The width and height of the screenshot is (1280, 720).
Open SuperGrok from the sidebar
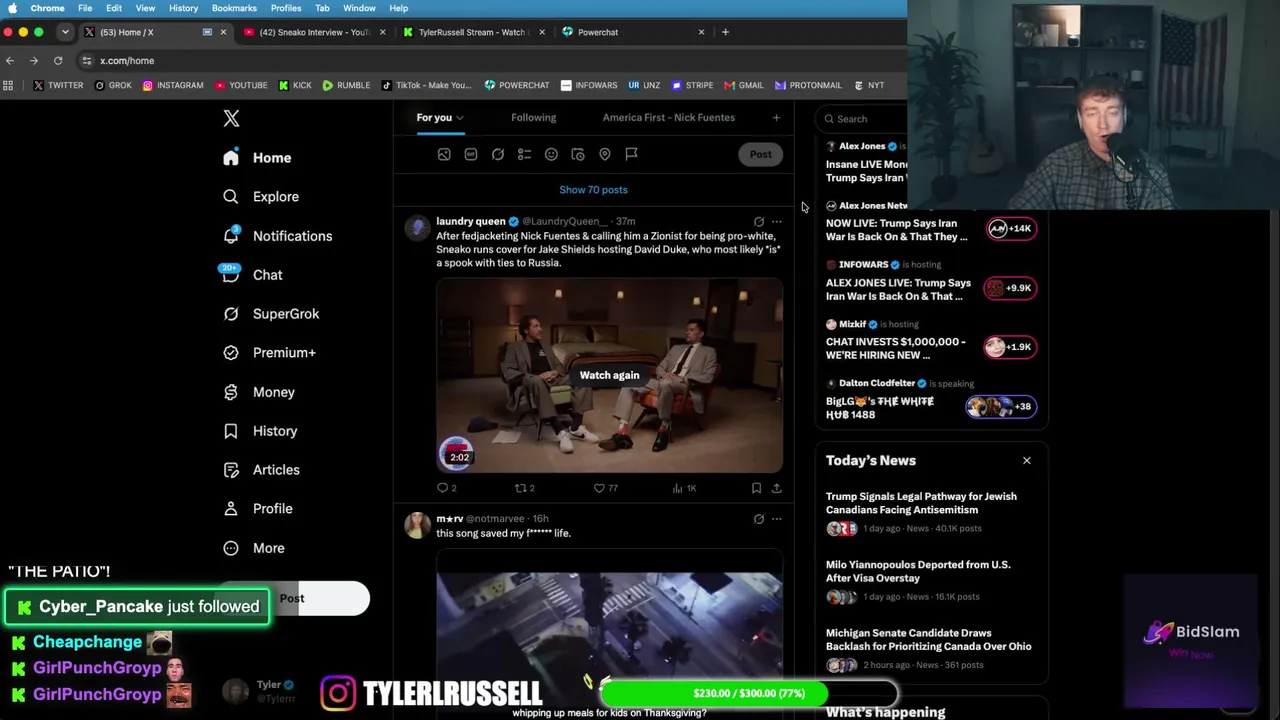[271, 314]
